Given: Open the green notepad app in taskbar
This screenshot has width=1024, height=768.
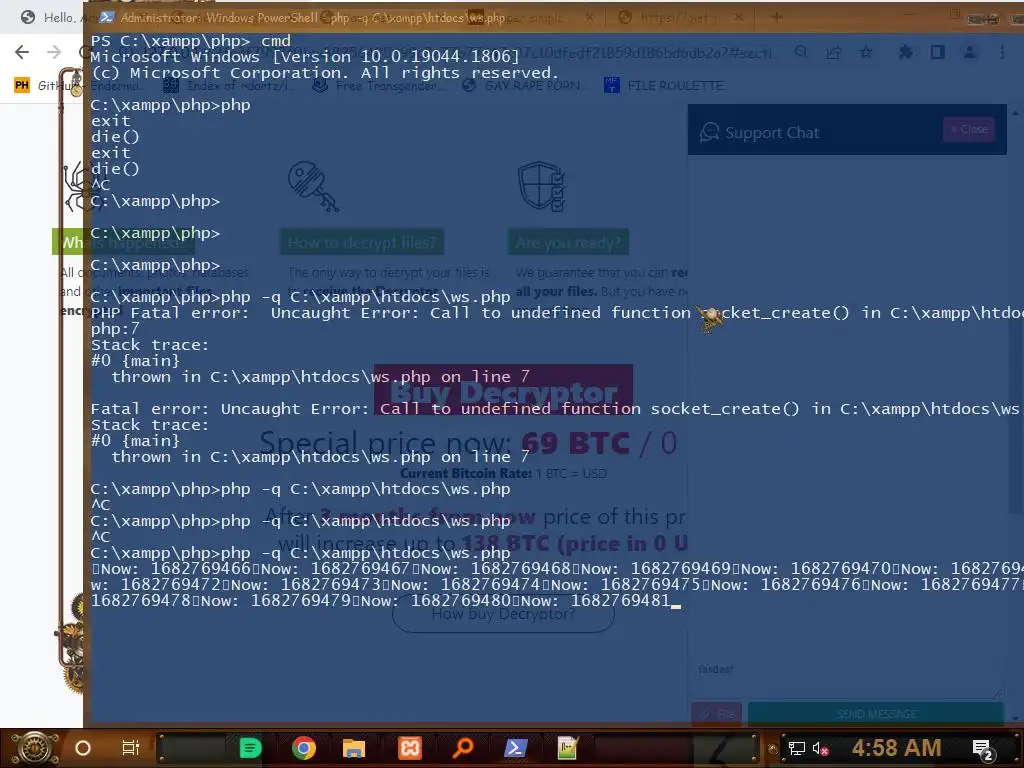Looking at the screenshot, I should tap(568, 748).
